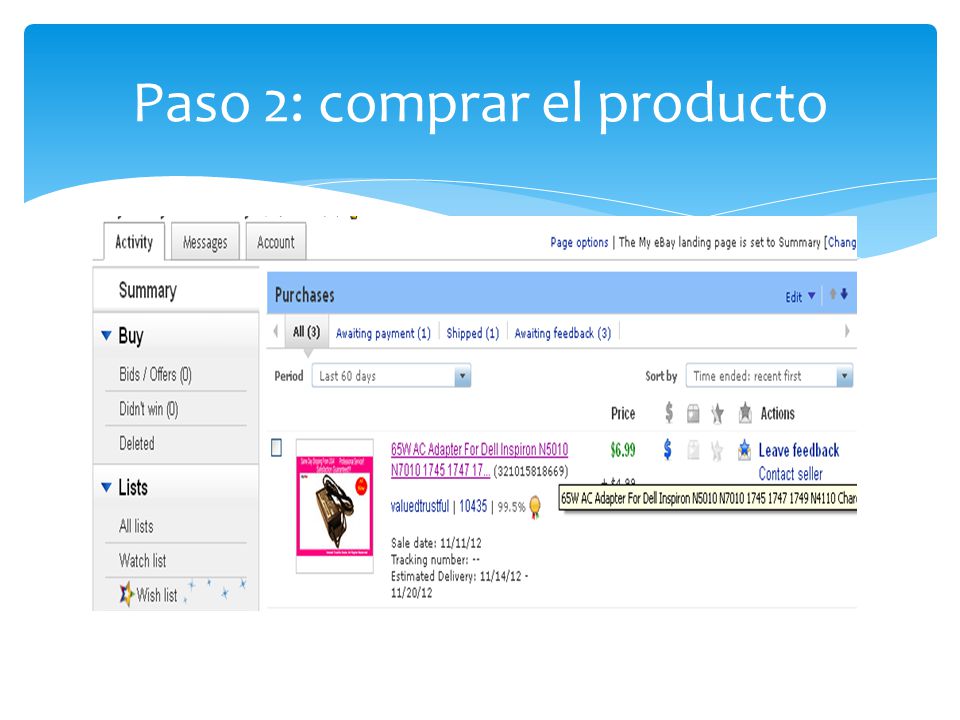Click the shipped box column header icon
The image size is (960, 720).
693,414
